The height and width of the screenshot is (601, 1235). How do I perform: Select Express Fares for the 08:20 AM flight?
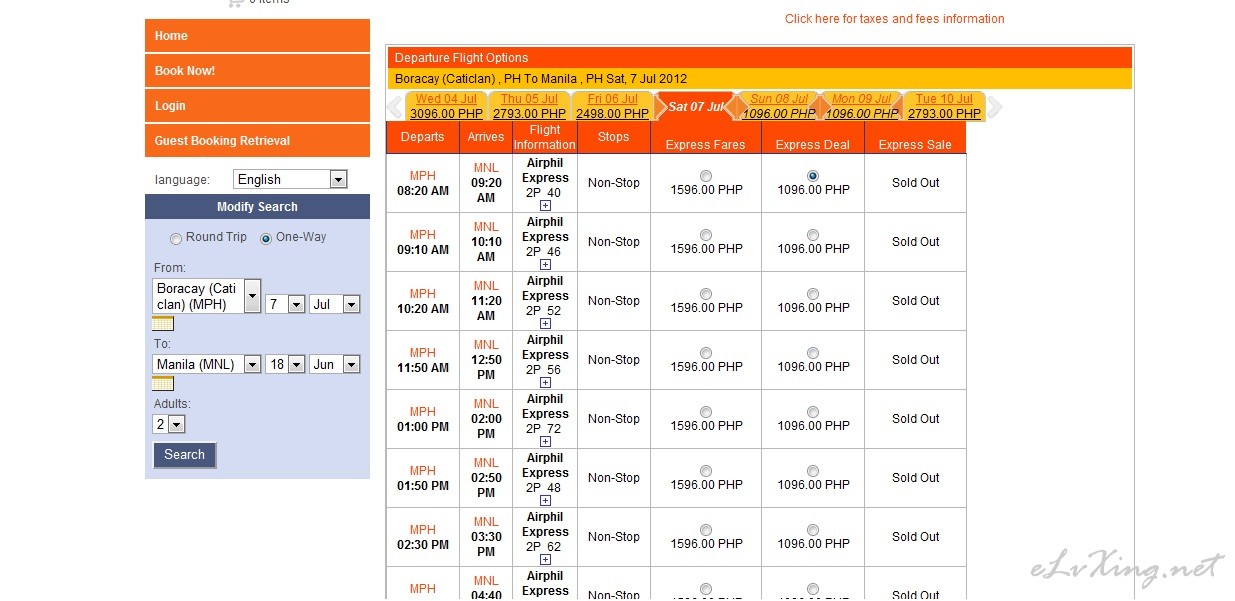[706, 176]
